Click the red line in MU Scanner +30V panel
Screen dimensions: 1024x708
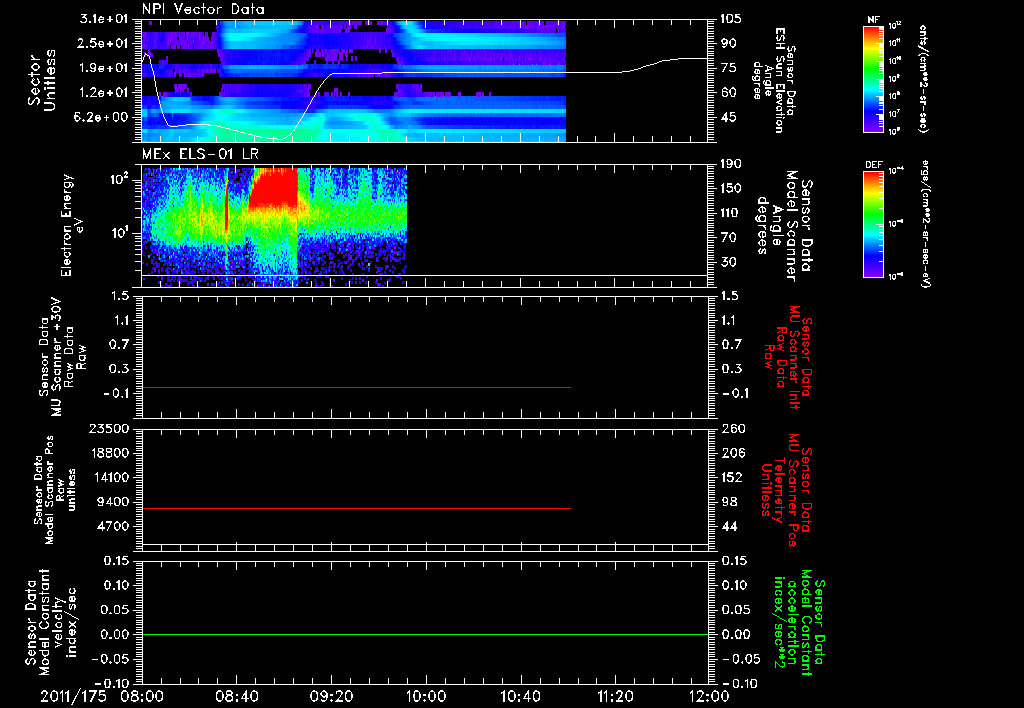coord(357,387)
